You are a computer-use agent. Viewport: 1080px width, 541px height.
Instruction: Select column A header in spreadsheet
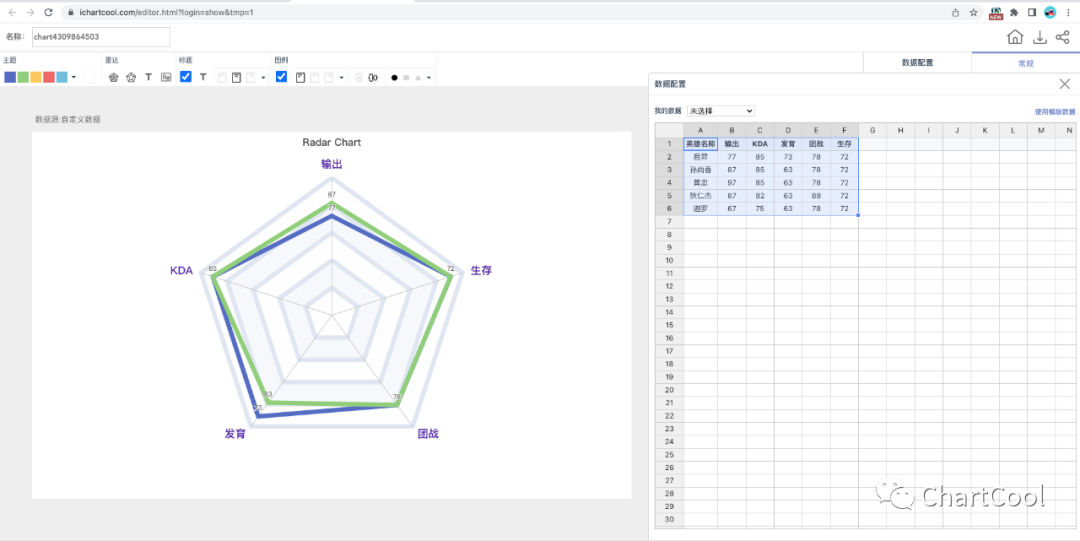pos(700,130)
